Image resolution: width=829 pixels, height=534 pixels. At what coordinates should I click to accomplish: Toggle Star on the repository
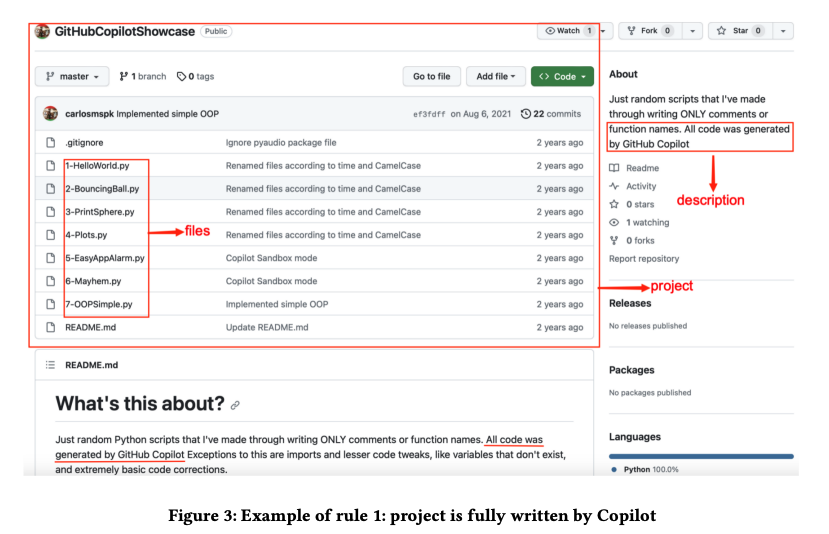coord(740,31)
